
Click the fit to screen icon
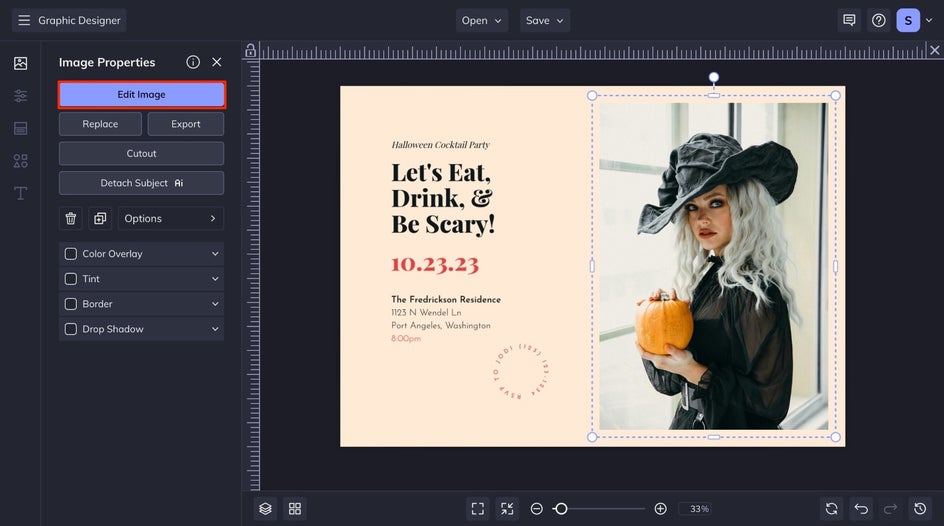pyautogui.click(x=478, y=509)
